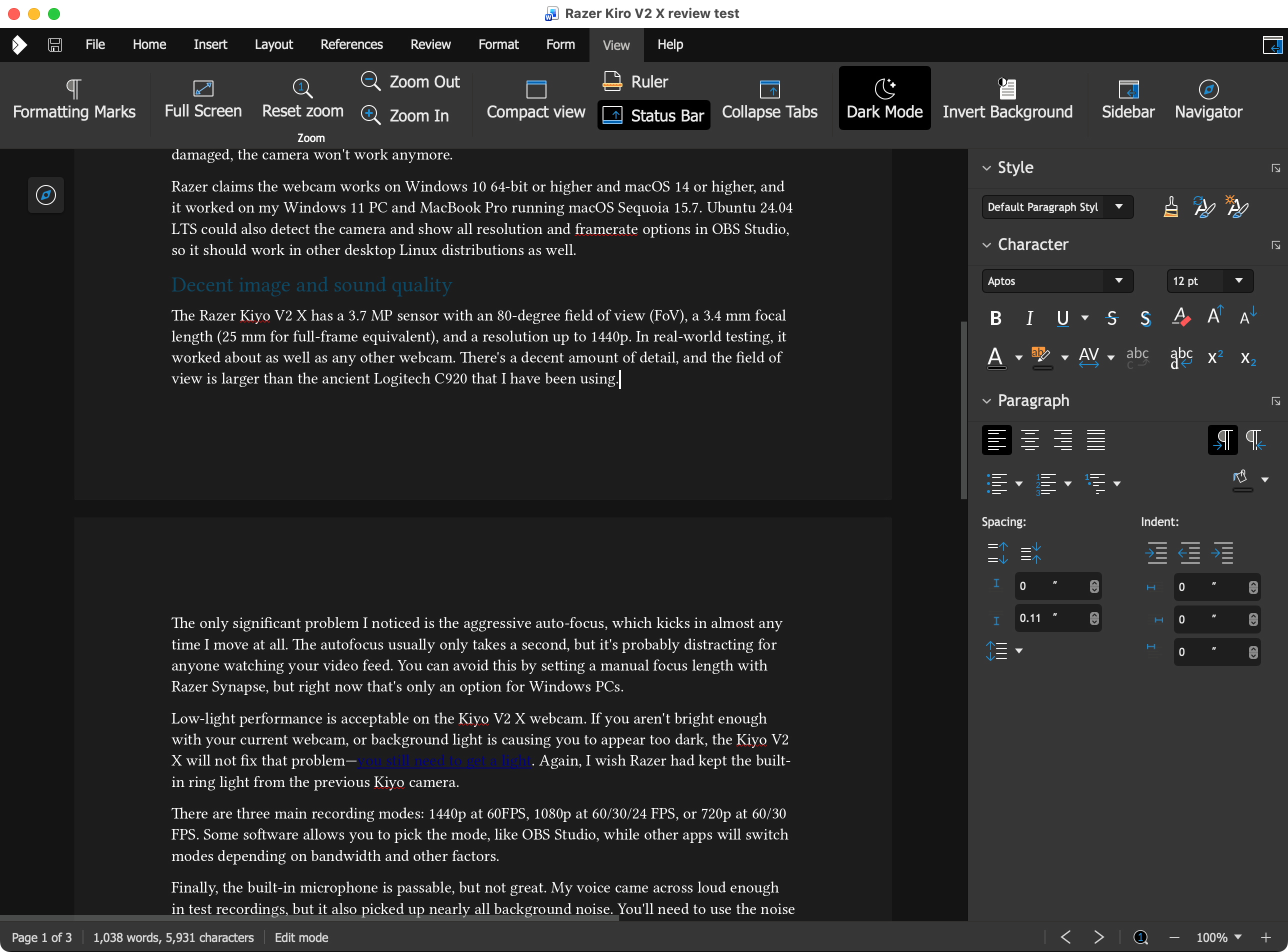Collapse the Character panel
This screenshot has width=1288, height=952.
point(986,244)
